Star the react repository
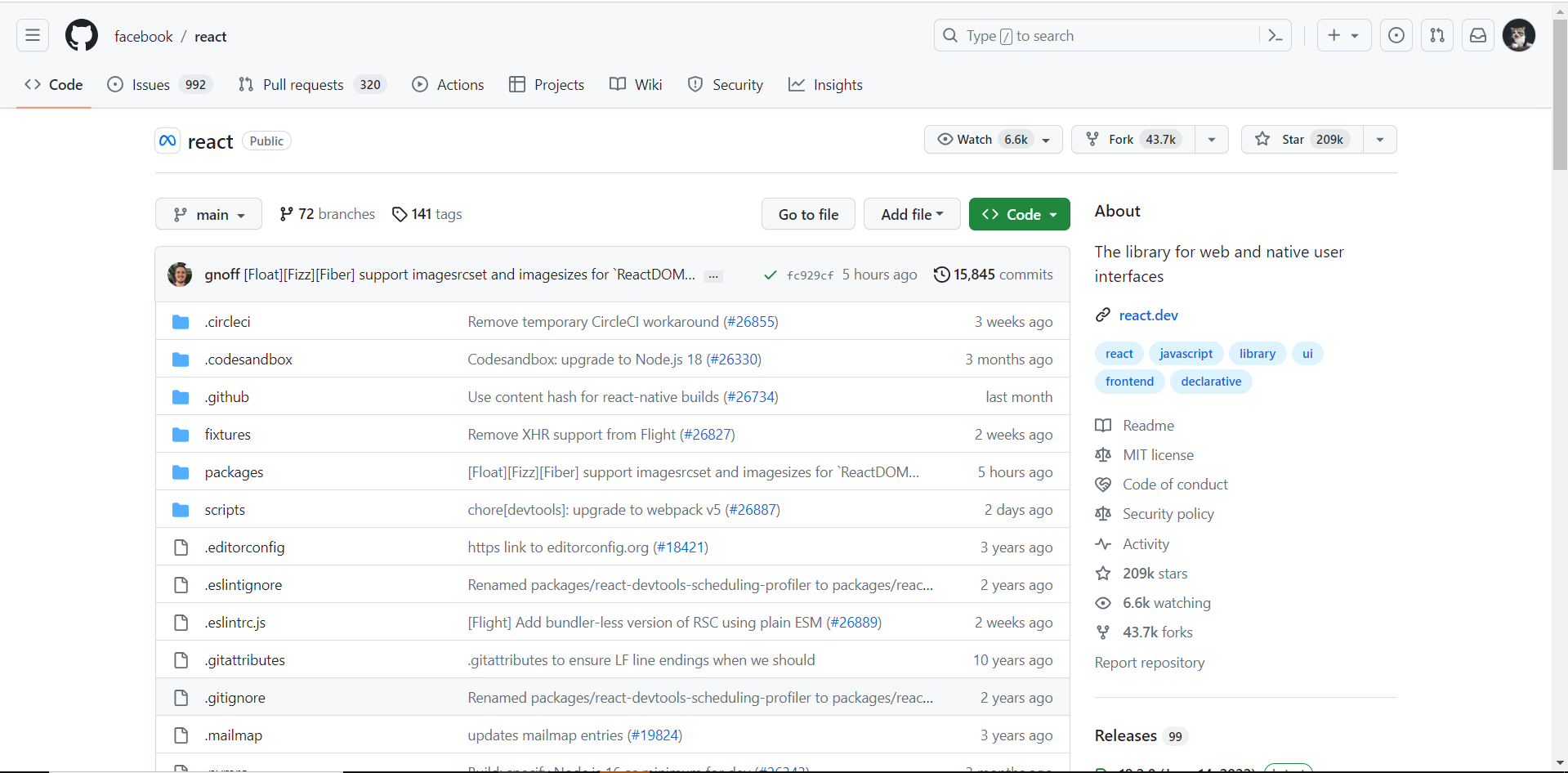1568x773 pixels. (x=1302, y=140)
